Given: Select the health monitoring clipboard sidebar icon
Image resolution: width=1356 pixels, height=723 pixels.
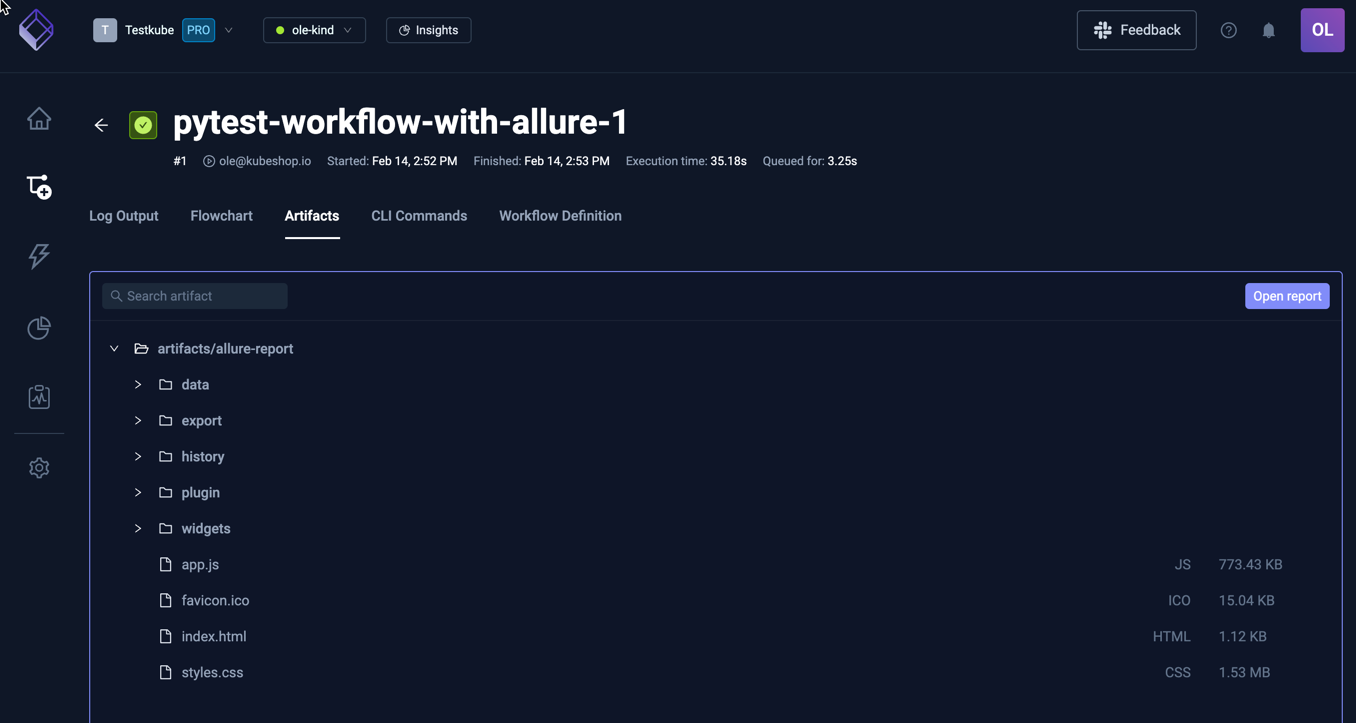Looking at the screenshot, I should pos(38,396).
